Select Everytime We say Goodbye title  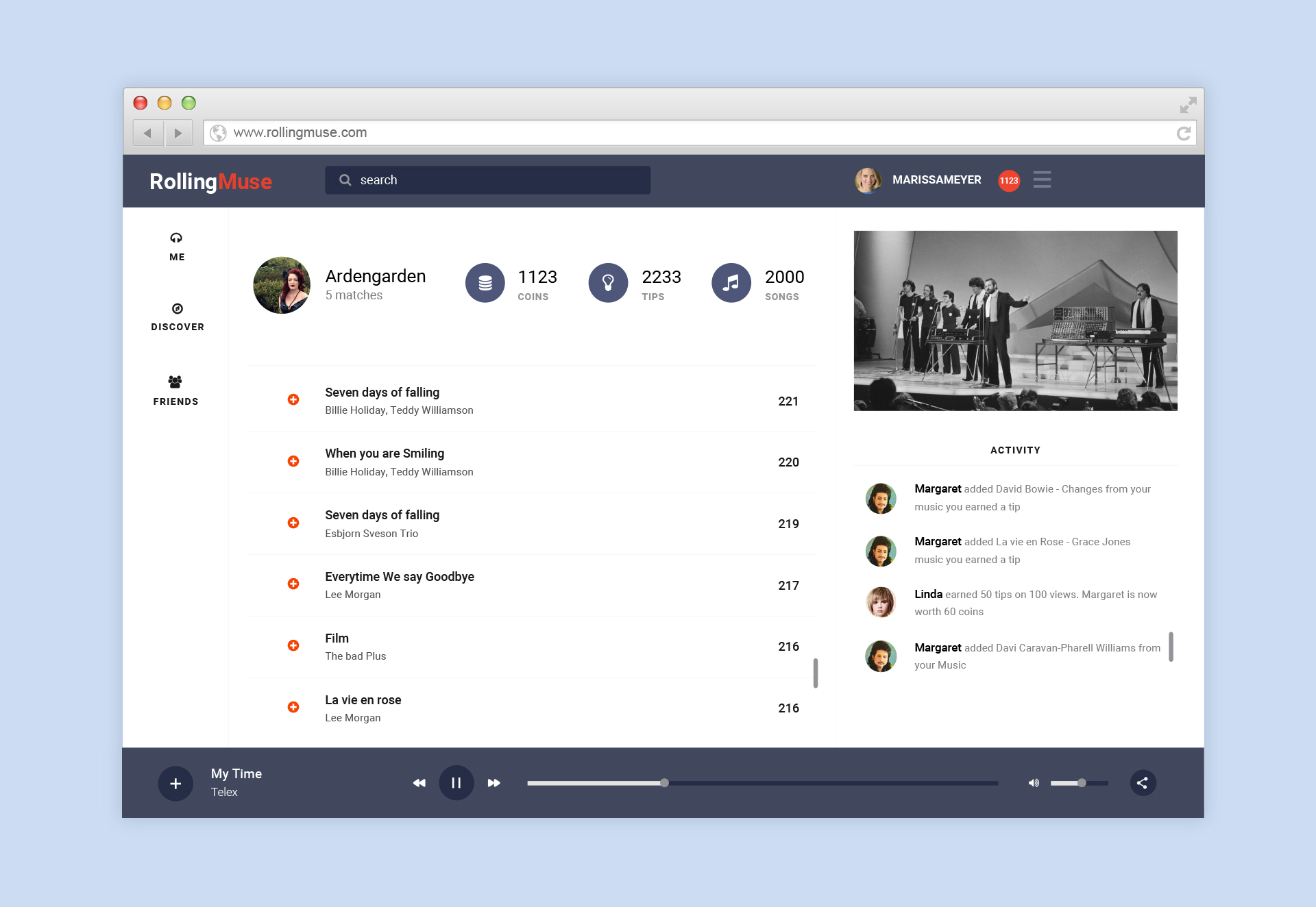400,577
